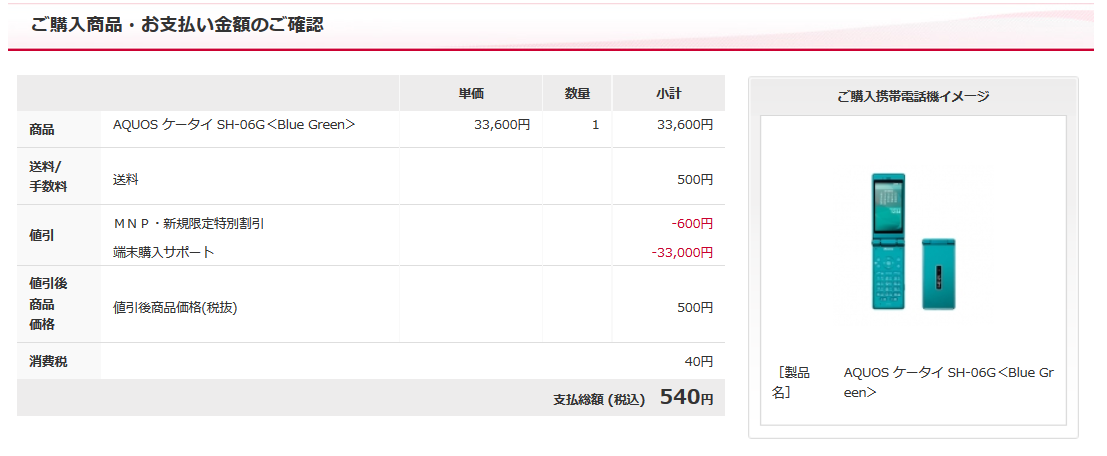This screenshot has height=456, width=1107.
Task: Click the closed flip phone image
Action: pos(939,274)
